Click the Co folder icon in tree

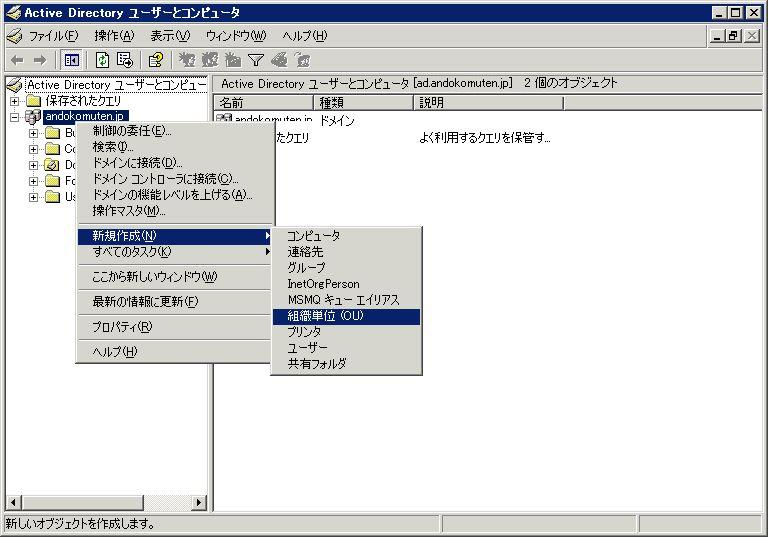click(52, 149)
